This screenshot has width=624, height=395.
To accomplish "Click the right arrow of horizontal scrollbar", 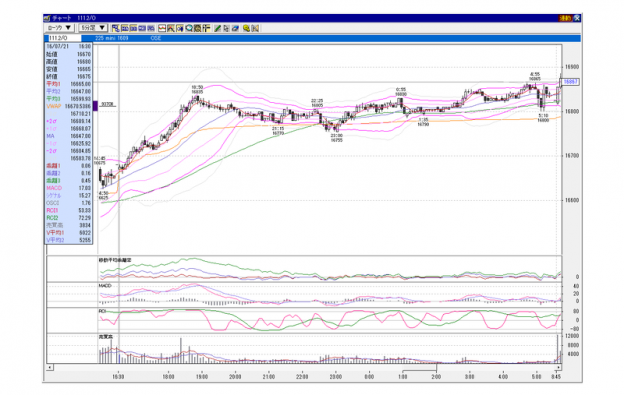I will pos(558,367).
